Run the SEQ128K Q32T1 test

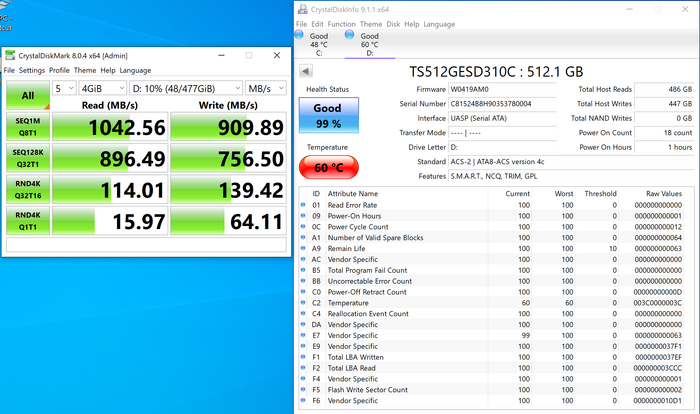click(28, 158)
